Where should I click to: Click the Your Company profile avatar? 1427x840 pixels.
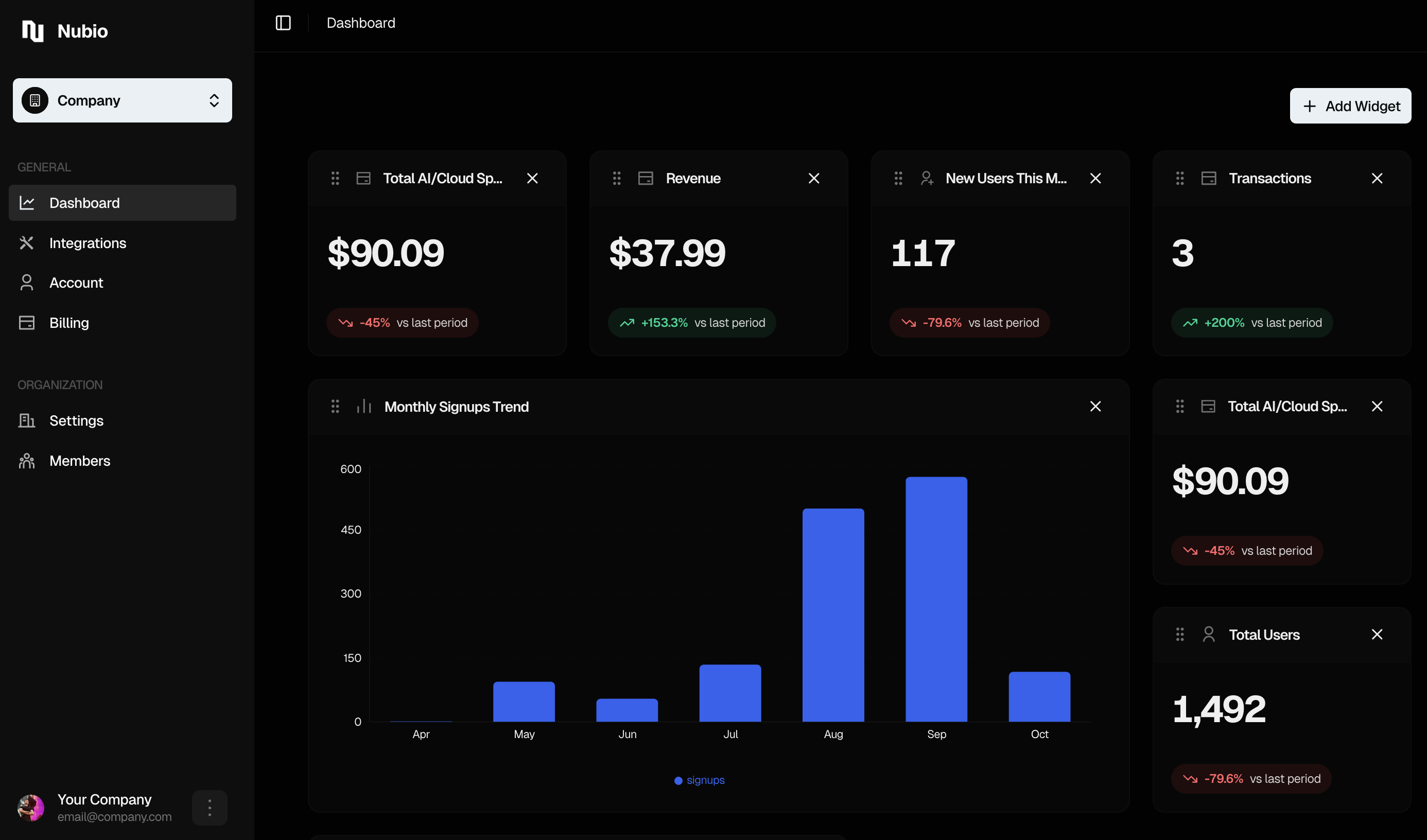point(31,807)
